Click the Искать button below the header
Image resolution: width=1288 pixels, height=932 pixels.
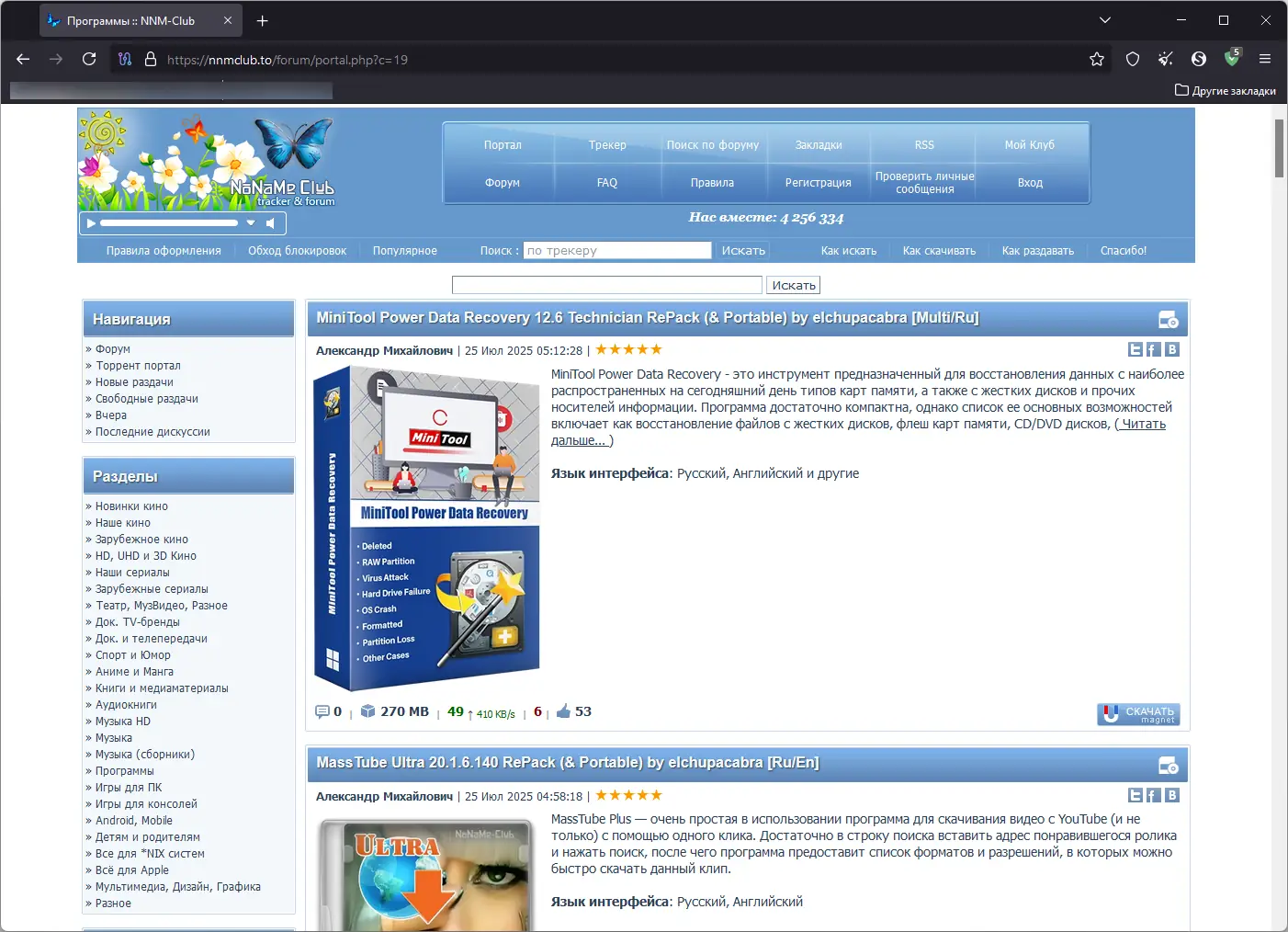tap(794, 285)
